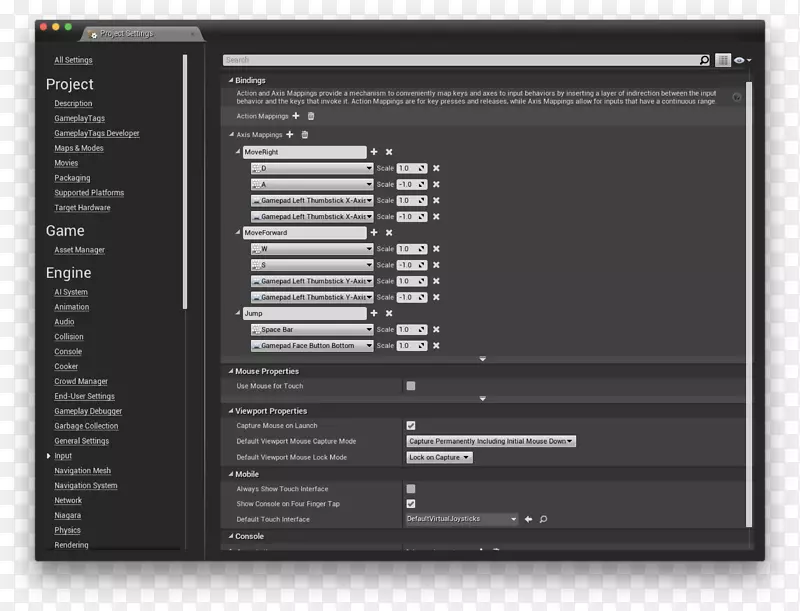Delete the W key binding row
800x611 pixels.
(x=436, y=248)
